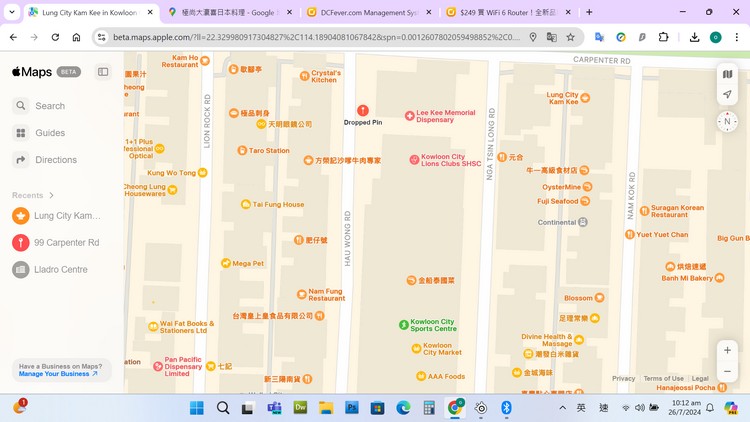The height and width of the screenshot is (422, 750).
Task: Select Pan Pacific Dispensary Limited marker
Action: [x=158, y=366]
